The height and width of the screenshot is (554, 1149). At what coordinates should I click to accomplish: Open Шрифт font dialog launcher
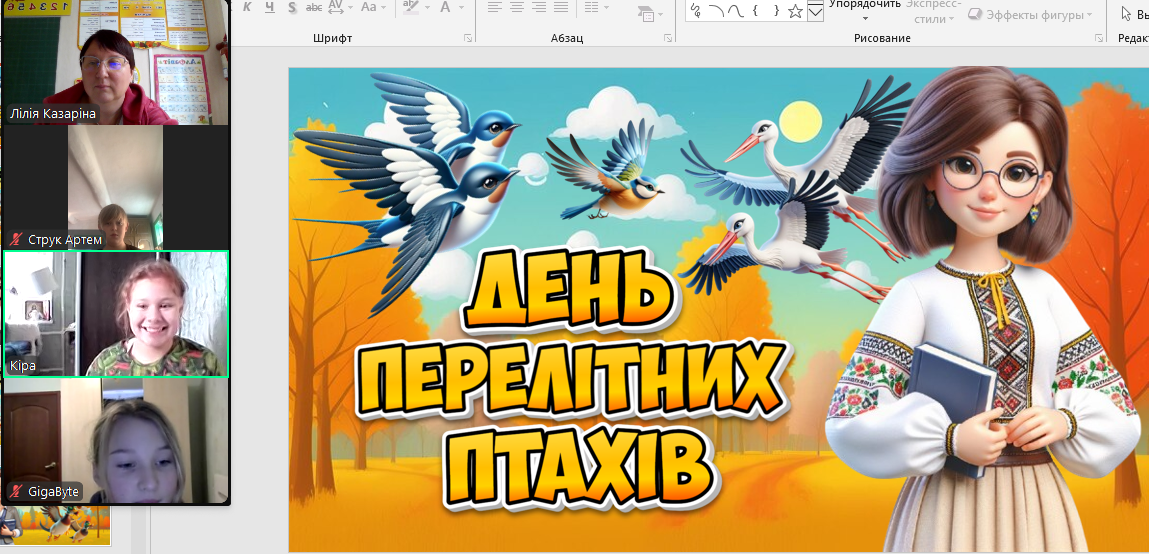pos(468,38)
